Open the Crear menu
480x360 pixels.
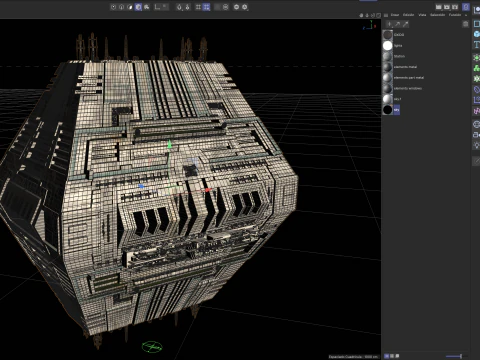coord(395,15)
